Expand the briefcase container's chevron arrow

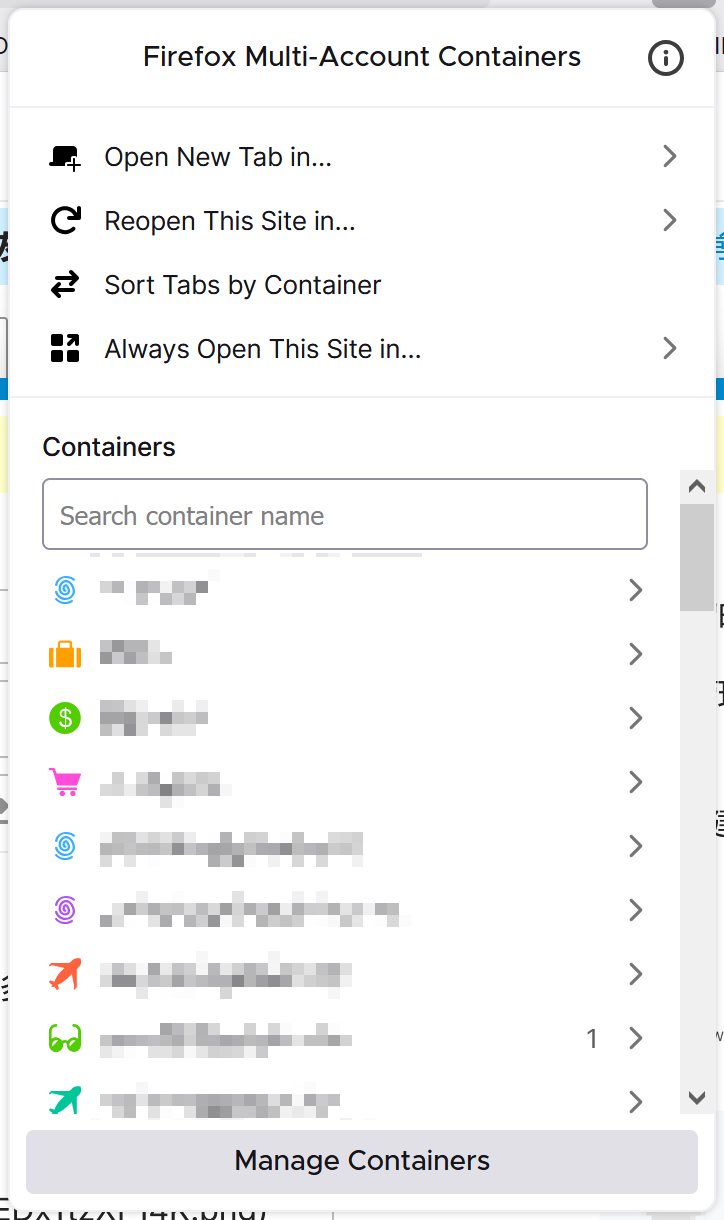click(x=635, y=655)
